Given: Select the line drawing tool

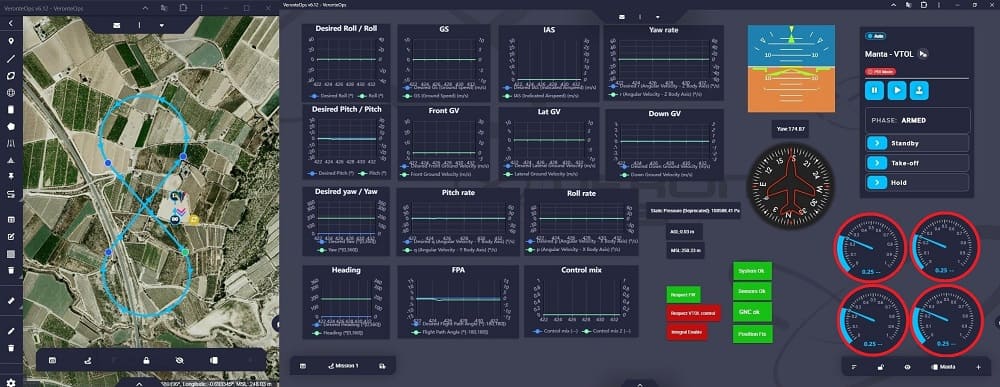Looking at the screenshot, I should [x=11, y=59].
